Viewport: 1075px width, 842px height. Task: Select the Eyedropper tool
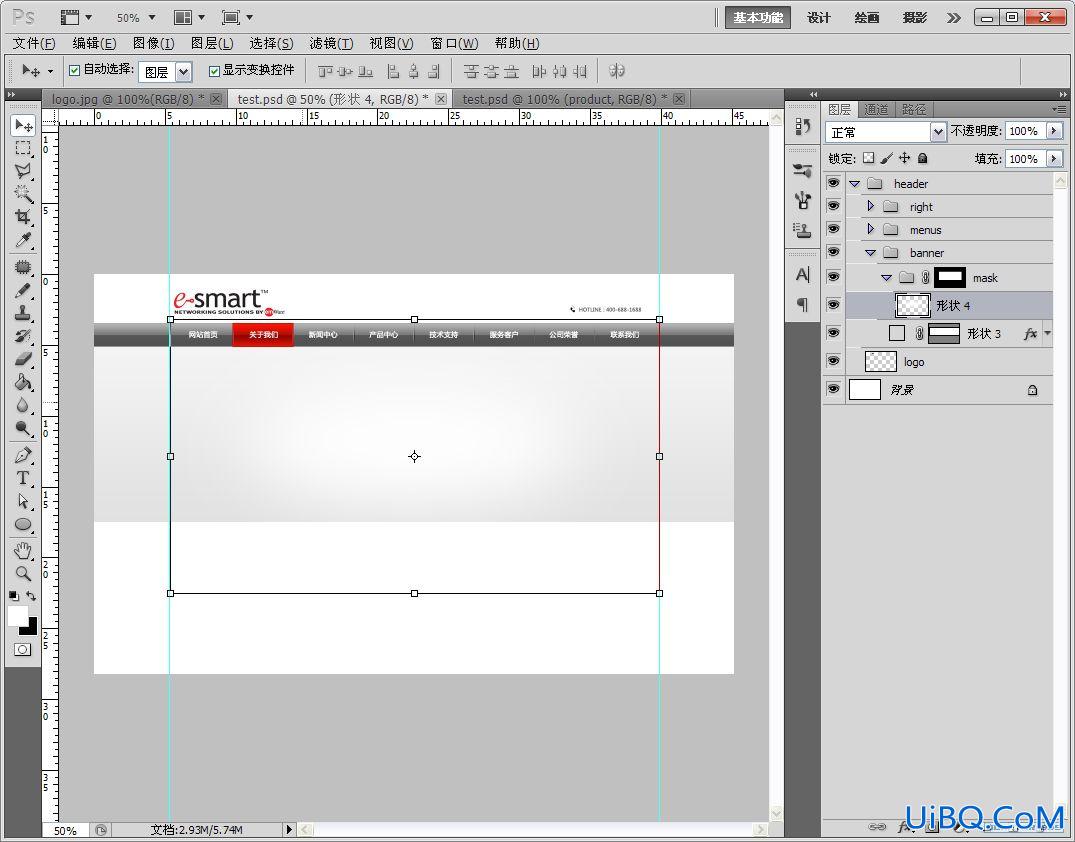pos(23,239)
